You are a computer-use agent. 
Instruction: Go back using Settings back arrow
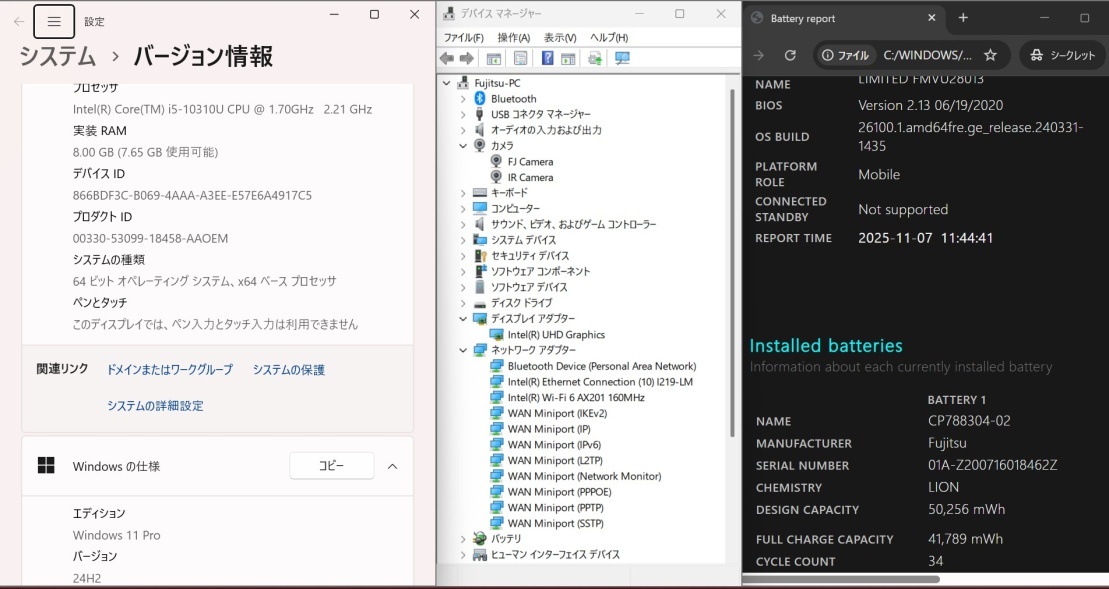[x=18, y=21]
